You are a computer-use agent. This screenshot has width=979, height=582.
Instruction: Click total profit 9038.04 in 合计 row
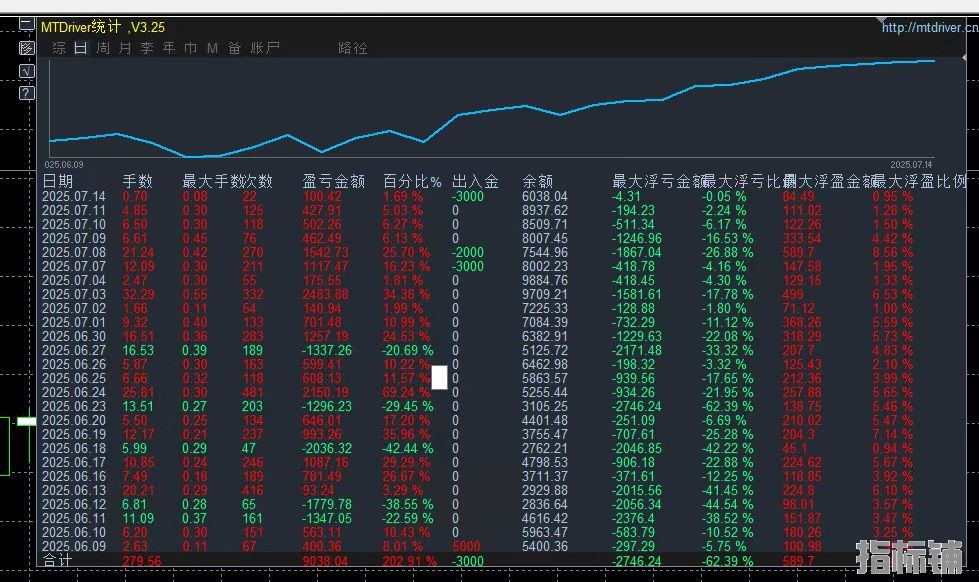click(x=325, y=561)
